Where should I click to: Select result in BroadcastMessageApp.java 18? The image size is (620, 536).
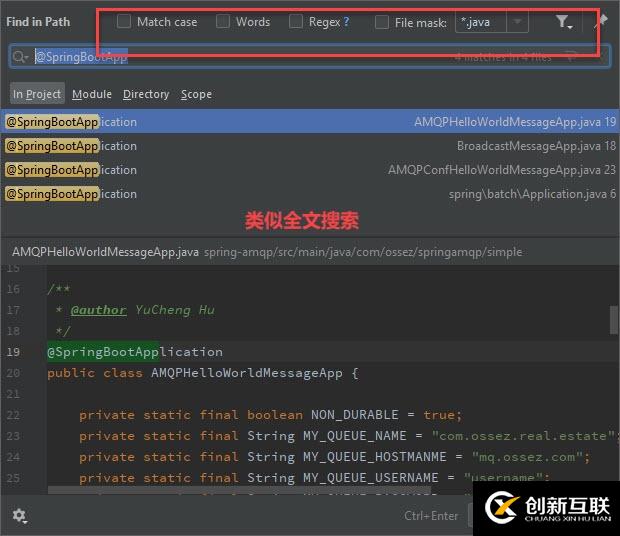(x=310, y=146)
